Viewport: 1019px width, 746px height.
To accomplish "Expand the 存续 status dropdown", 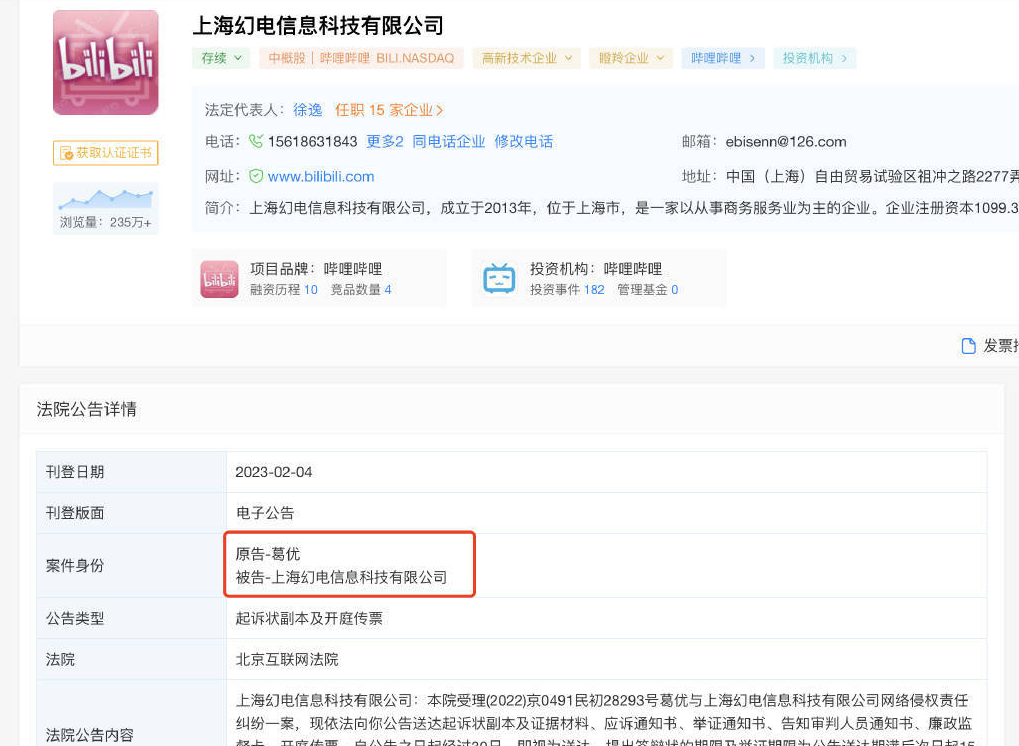I will point(220,58).
